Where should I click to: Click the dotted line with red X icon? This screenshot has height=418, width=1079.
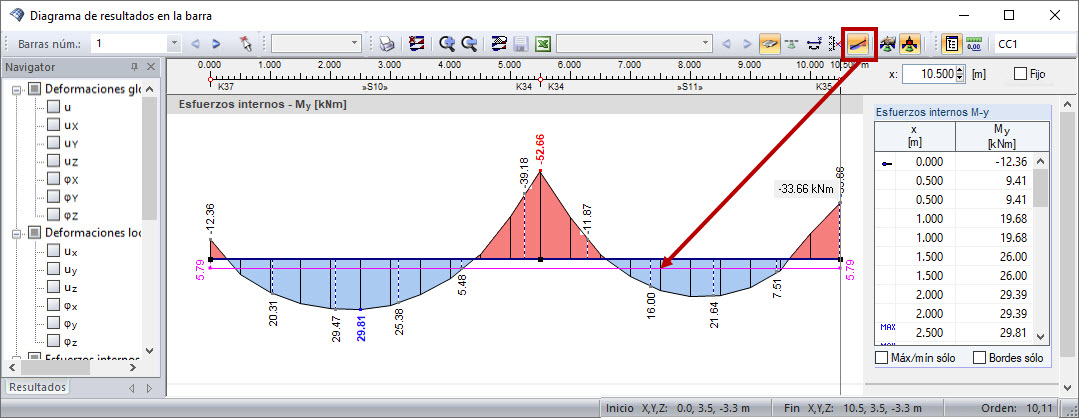835,43
